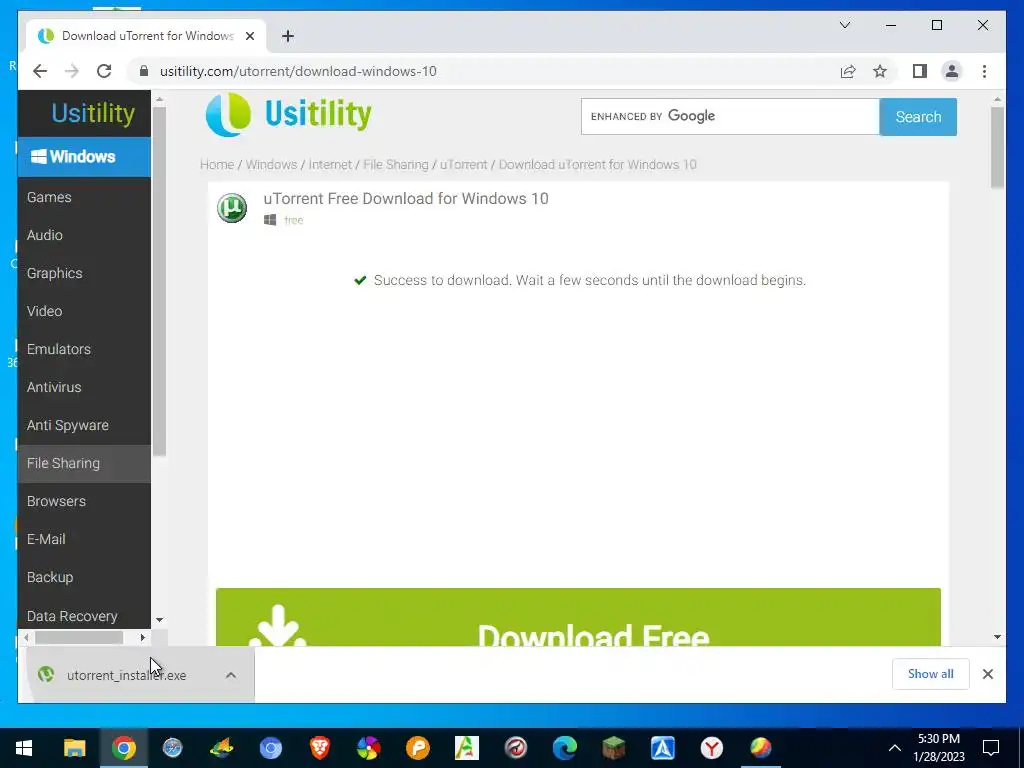The image size is (1024, 768).
Task: Close the Download uTorrent tab
Action: (x=249, y=36)
